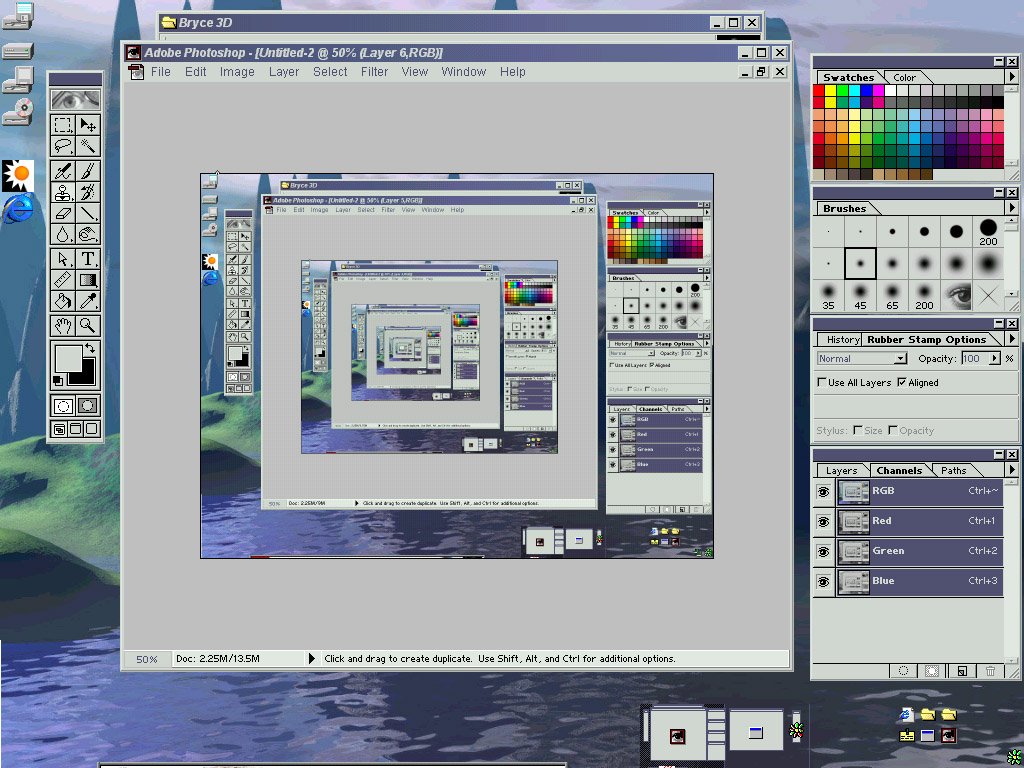The width and height of the screenshot is (1024, 768).
Task: Select the Red channel thumbnail
Action: click(x=853, y=521)
